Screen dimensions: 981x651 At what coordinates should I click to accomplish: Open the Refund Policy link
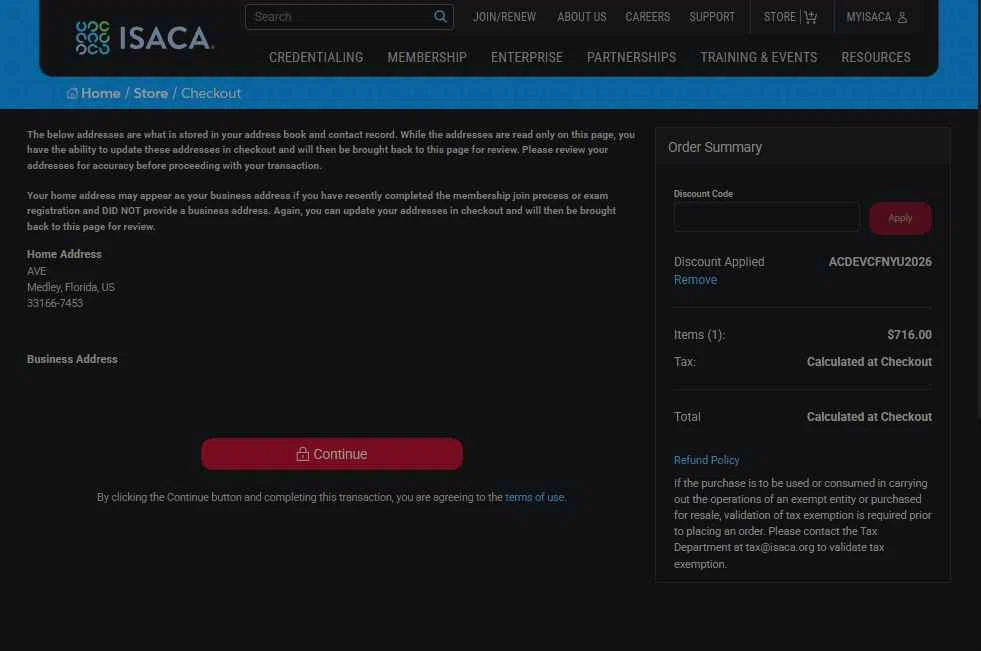click(x=706, y=460)
